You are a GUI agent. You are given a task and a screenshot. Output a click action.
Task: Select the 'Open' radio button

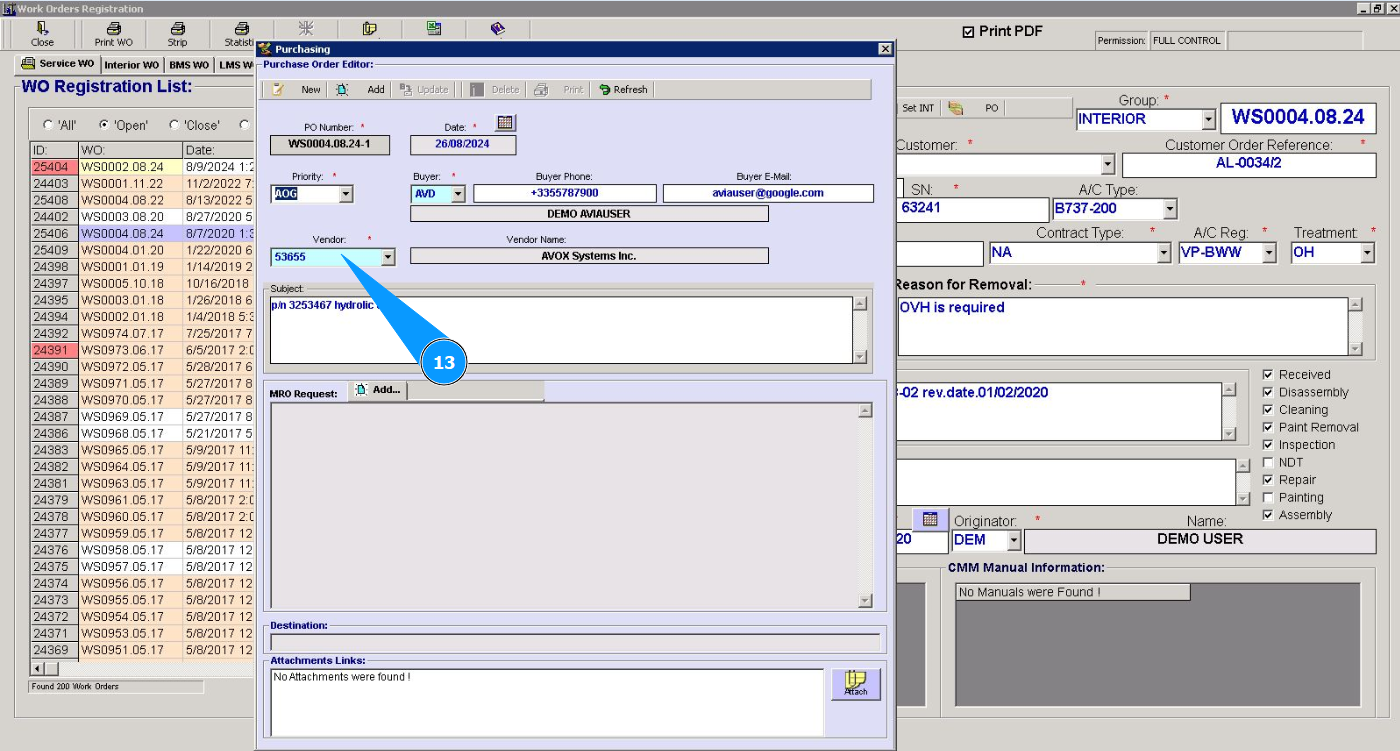pos(104,125)
